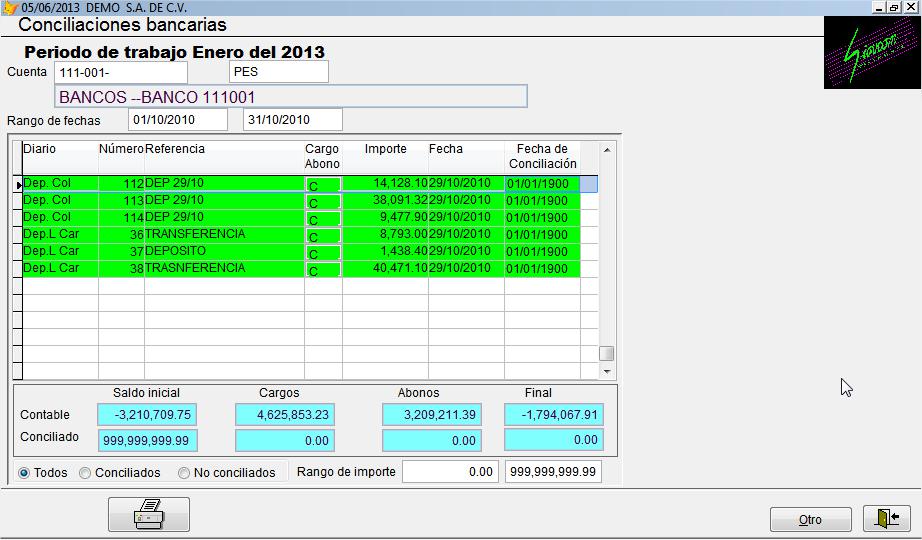
Task: Click Contable Cargos 4,625,853.23 field
Action: [285, 415]
